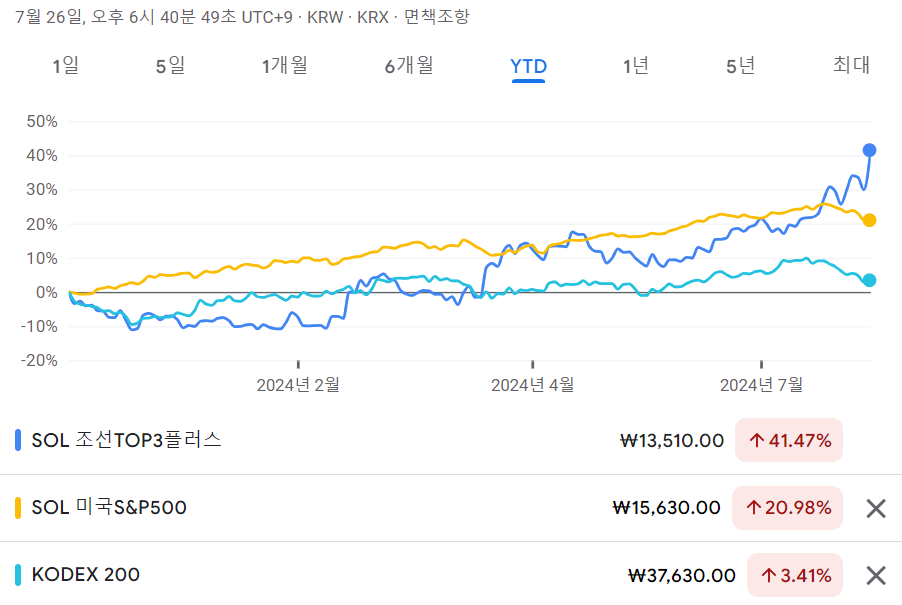
Task: Select the 1일 time range tab
Action: pos(66,66)
